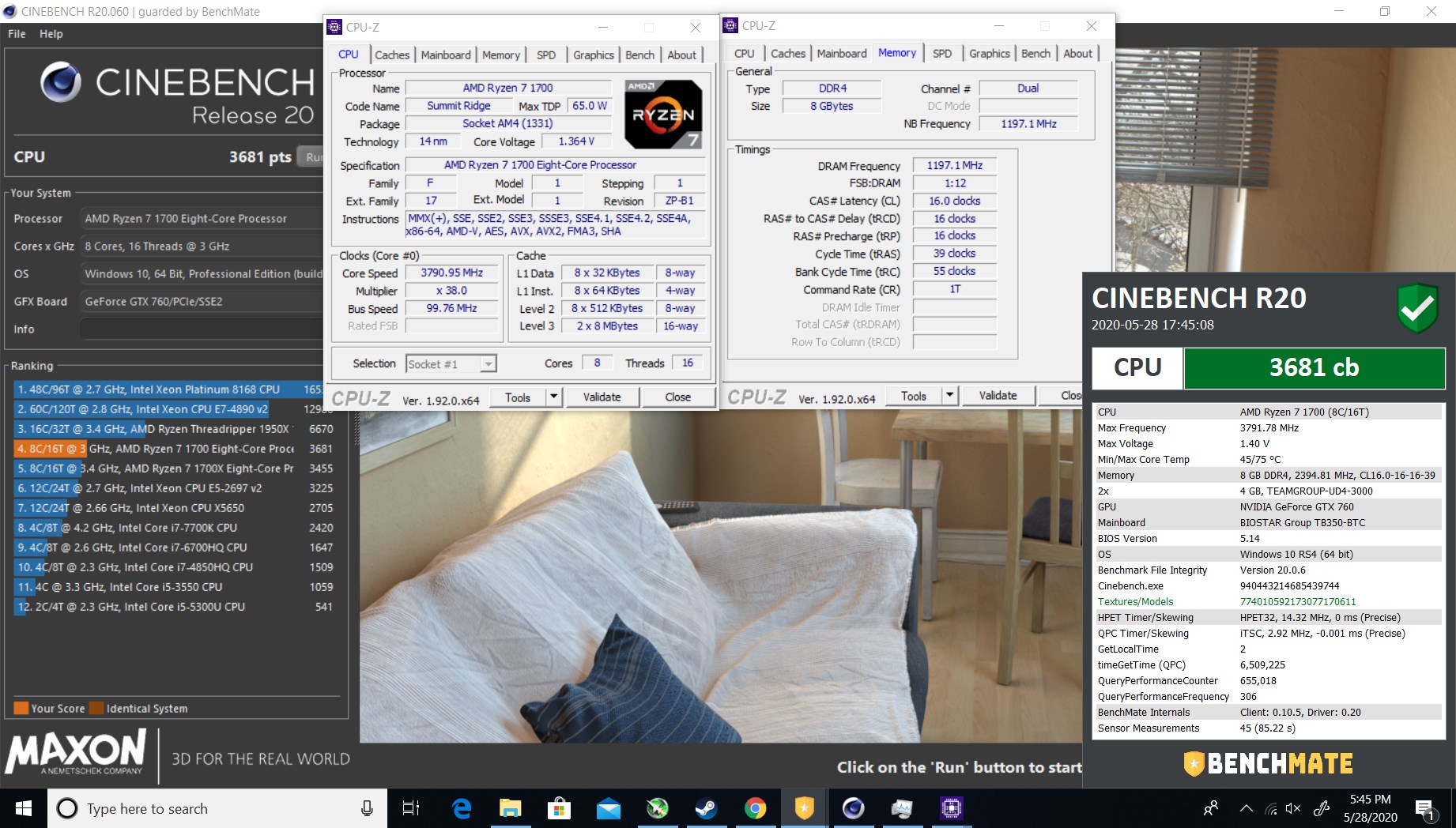Click Close button in left CPU-Z

(x=677, y=397)
